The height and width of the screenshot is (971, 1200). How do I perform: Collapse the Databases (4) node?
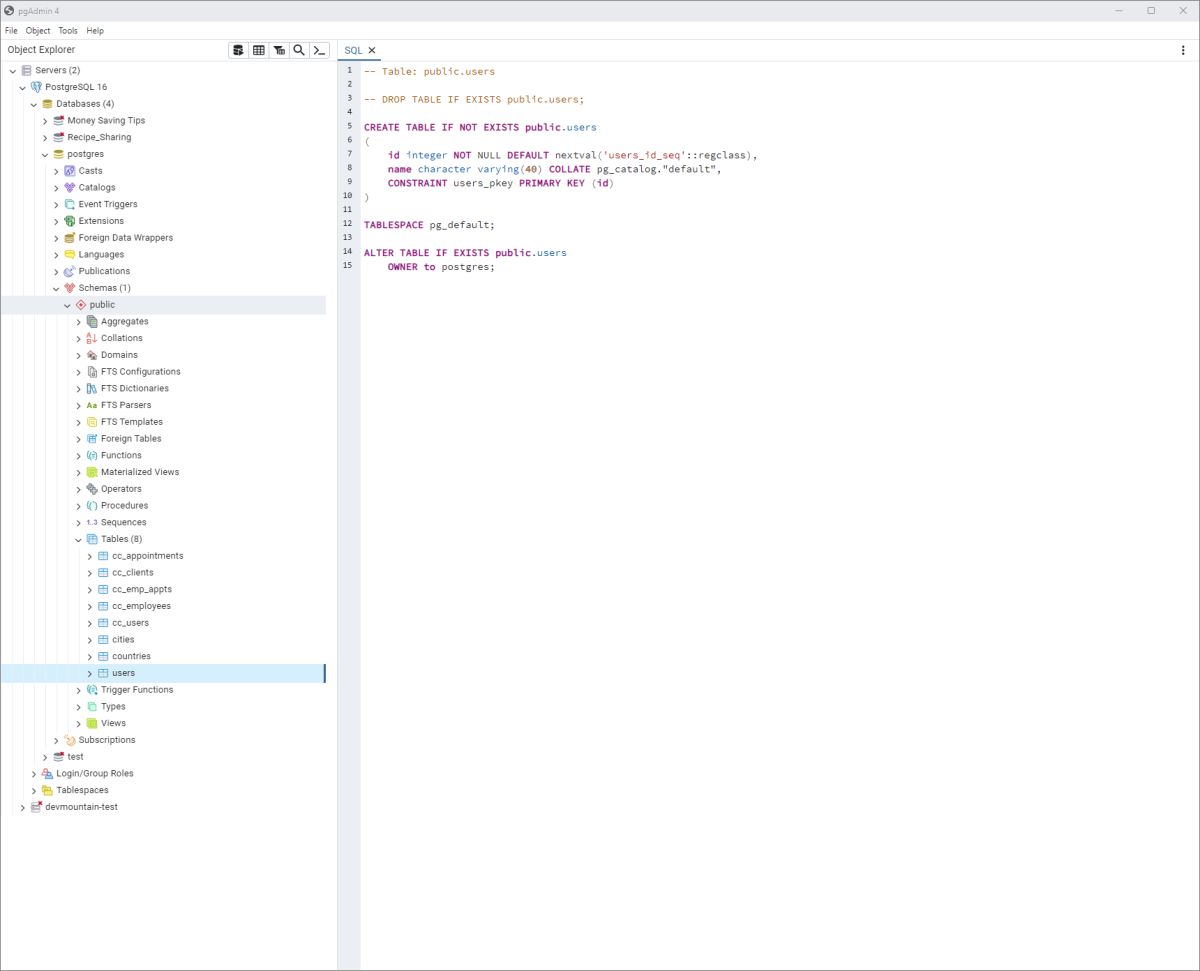(x=34, y=104)
